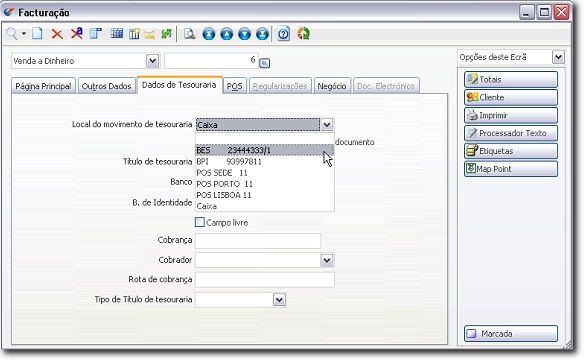Screen dimensions: 584x360
Task: Open the Negócio tab
Action: tap(332, 86)
